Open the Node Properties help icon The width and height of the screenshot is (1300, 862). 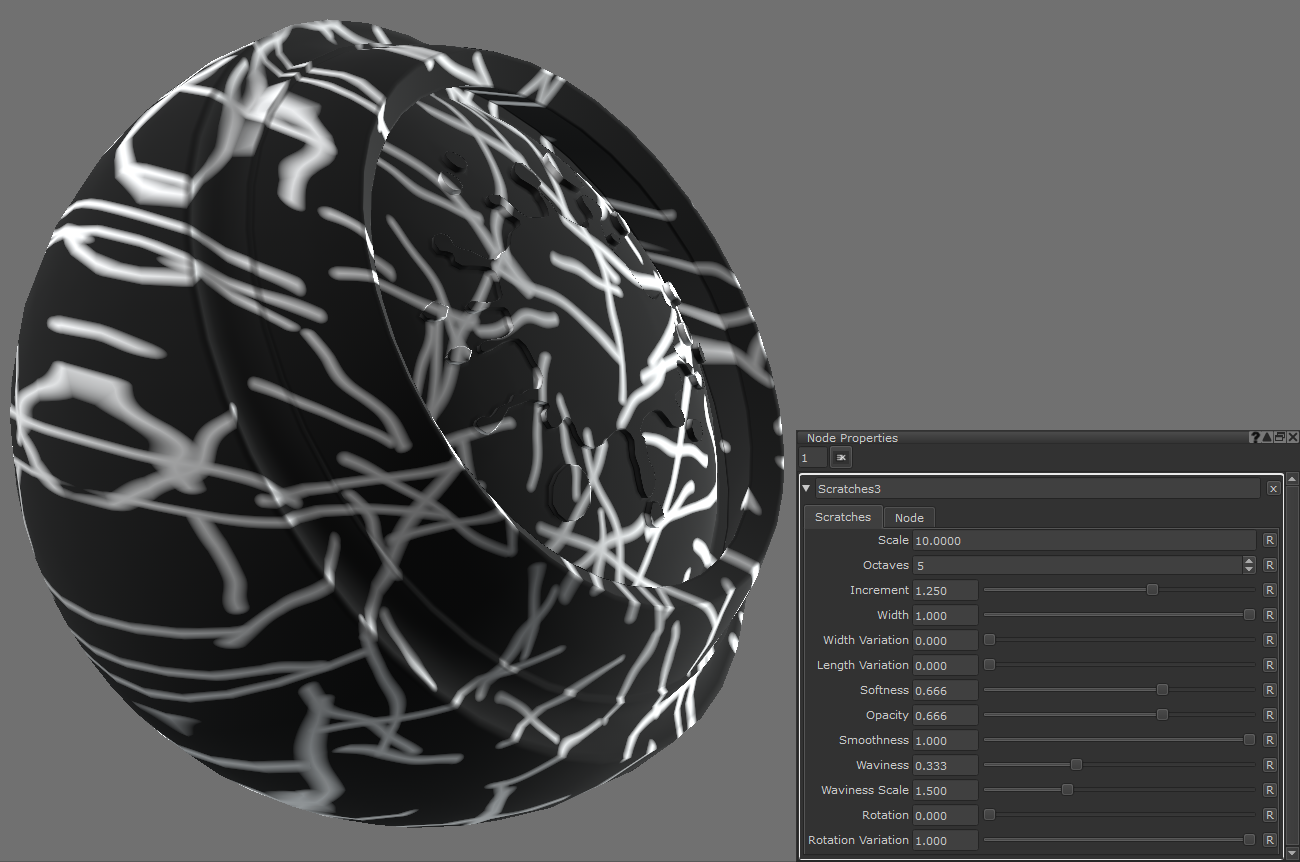point(1254,438)
